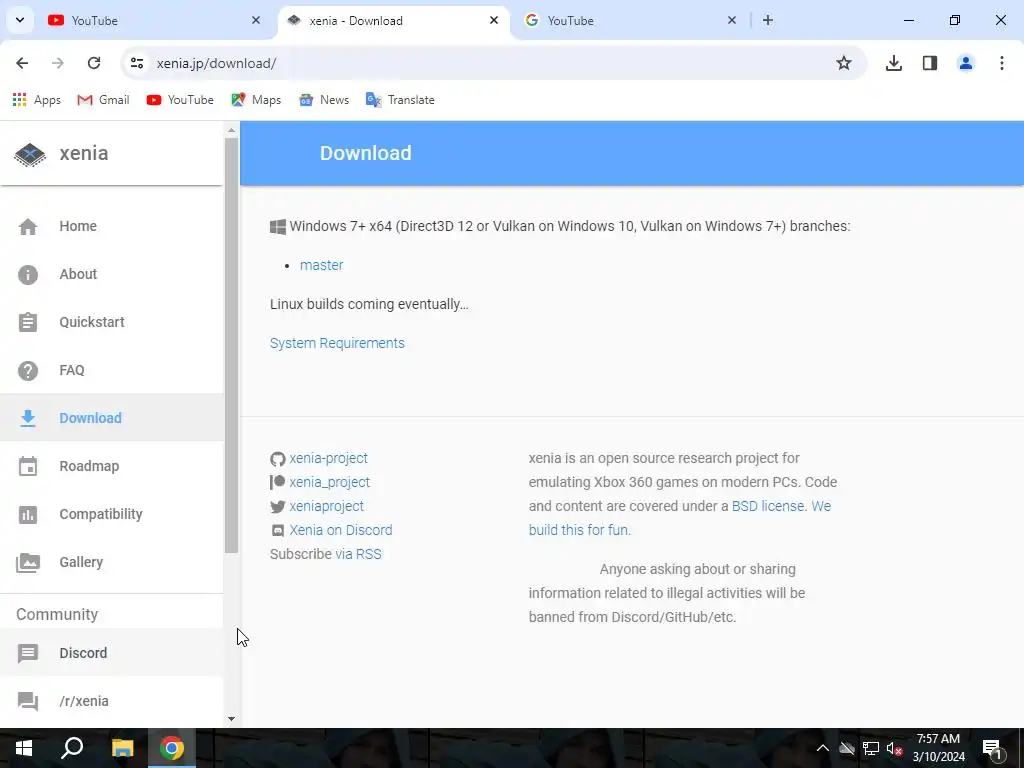The width and height of the screenshot is (1024, 768).
Task: Close the xenia - Download tab
Action: [494, 20]
